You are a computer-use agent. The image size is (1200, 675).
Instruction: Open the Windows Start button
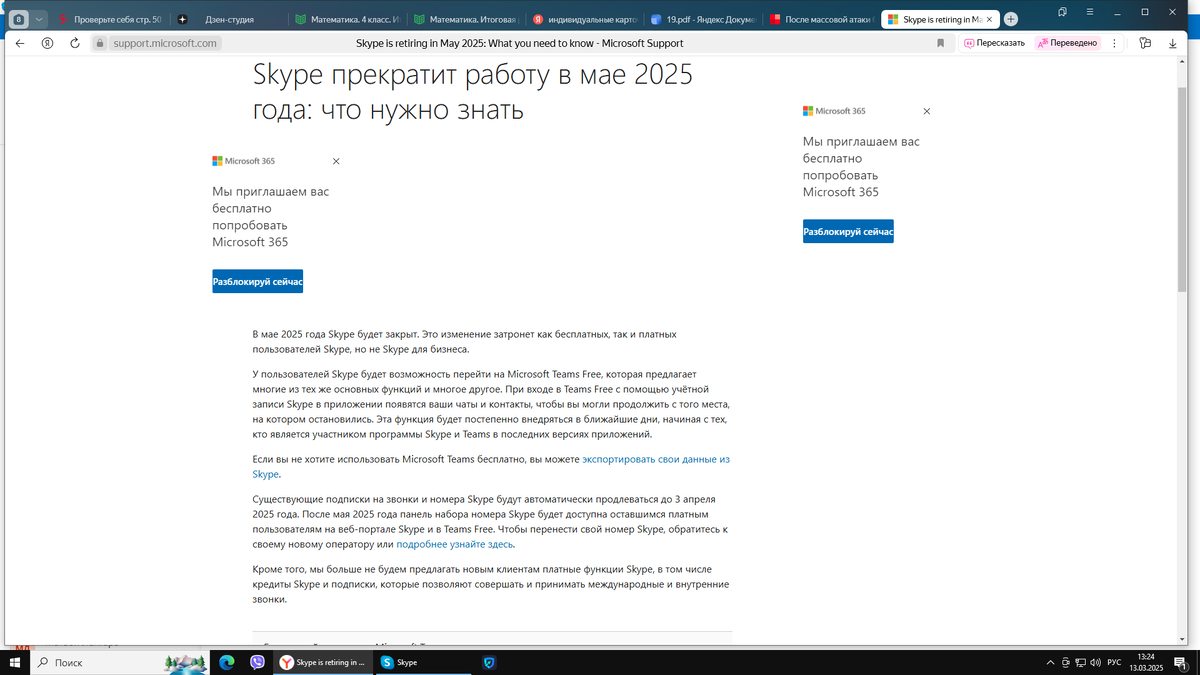(15, 662)
